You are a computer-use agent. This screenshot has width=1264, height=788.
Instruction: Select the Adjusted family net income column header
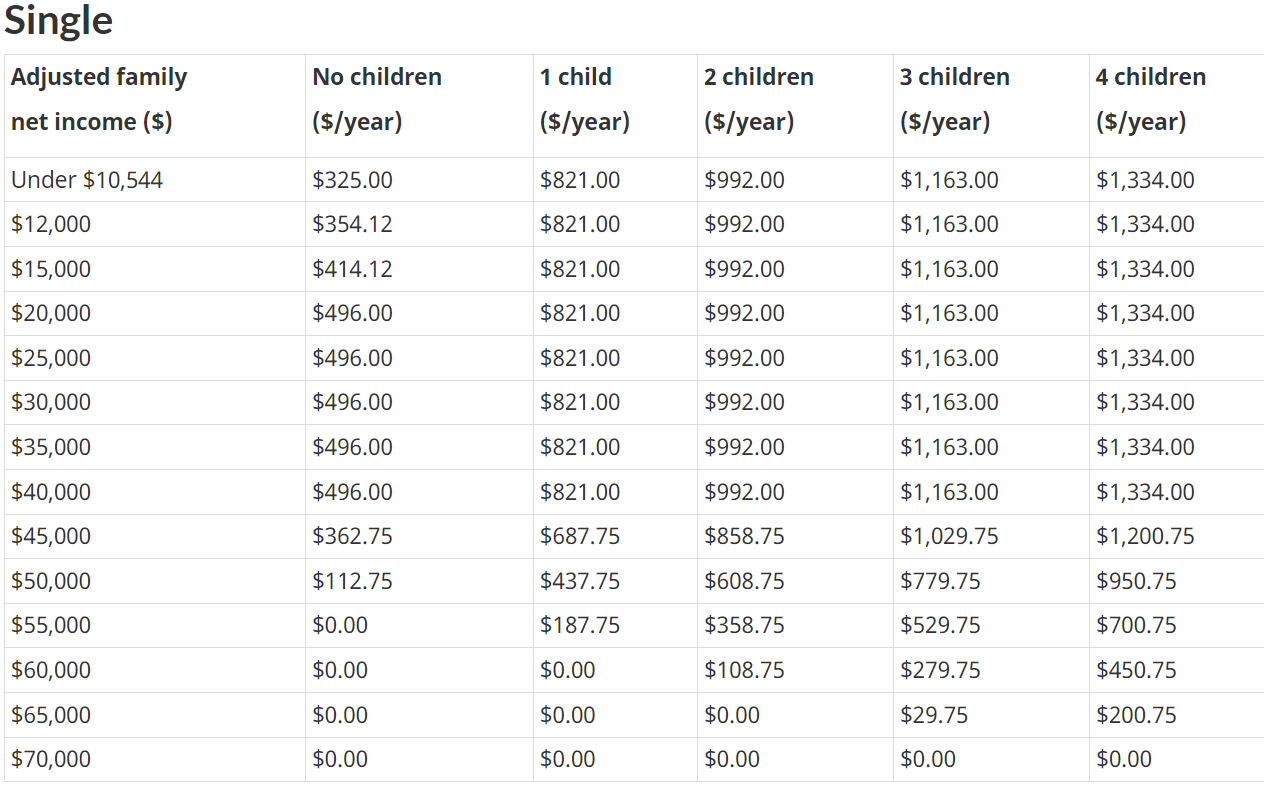click(99, 99)
